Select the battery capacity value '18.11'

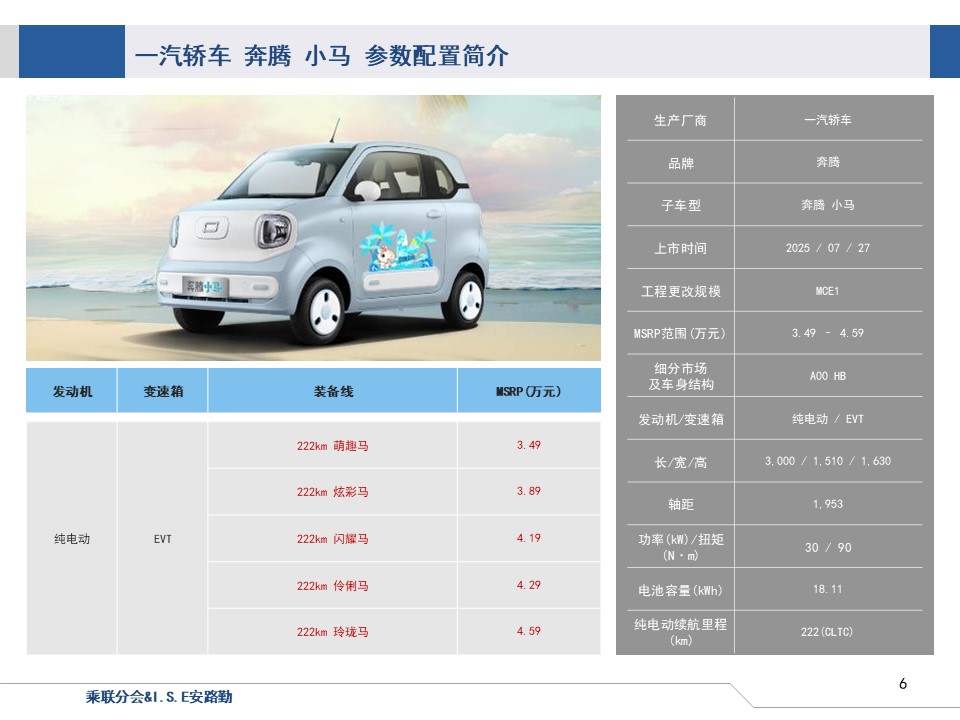[x=828, y=589]
